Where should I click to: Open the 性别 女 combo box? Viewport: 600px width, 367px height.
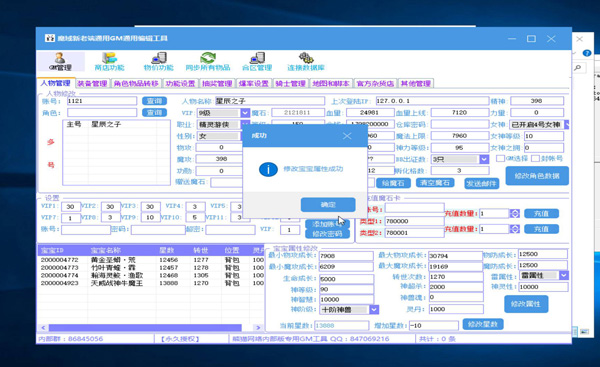[220, 136]
